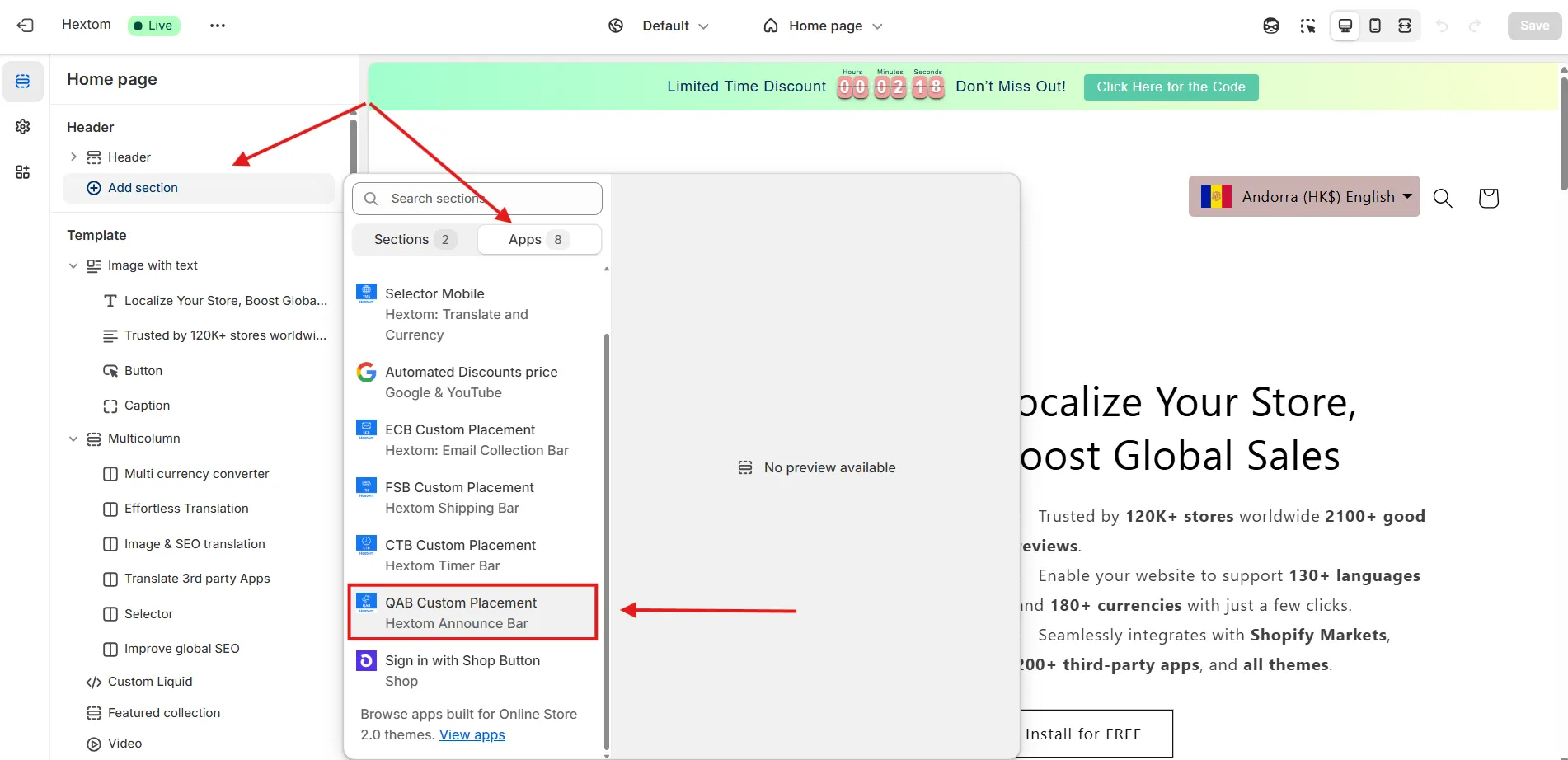
Task: Click the app list scrollbar in popup
Action: coord(607,540)
